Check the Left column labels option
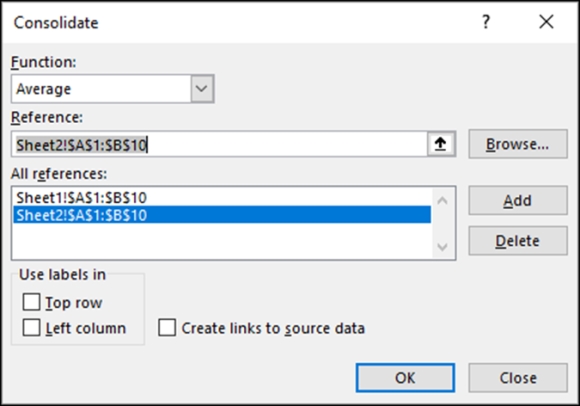 31,327
